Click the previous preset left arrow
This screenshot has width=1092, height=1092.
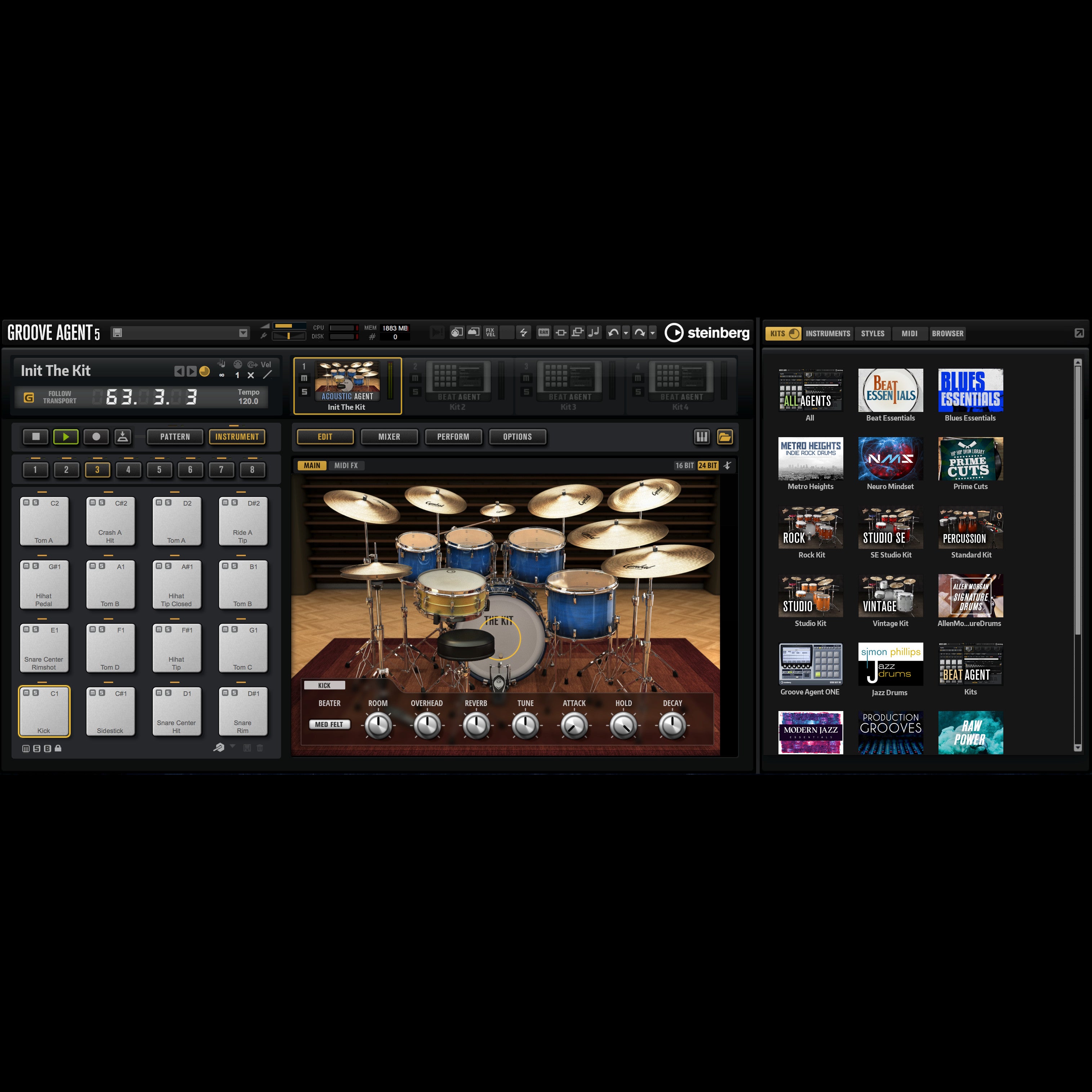click(179, 371)
